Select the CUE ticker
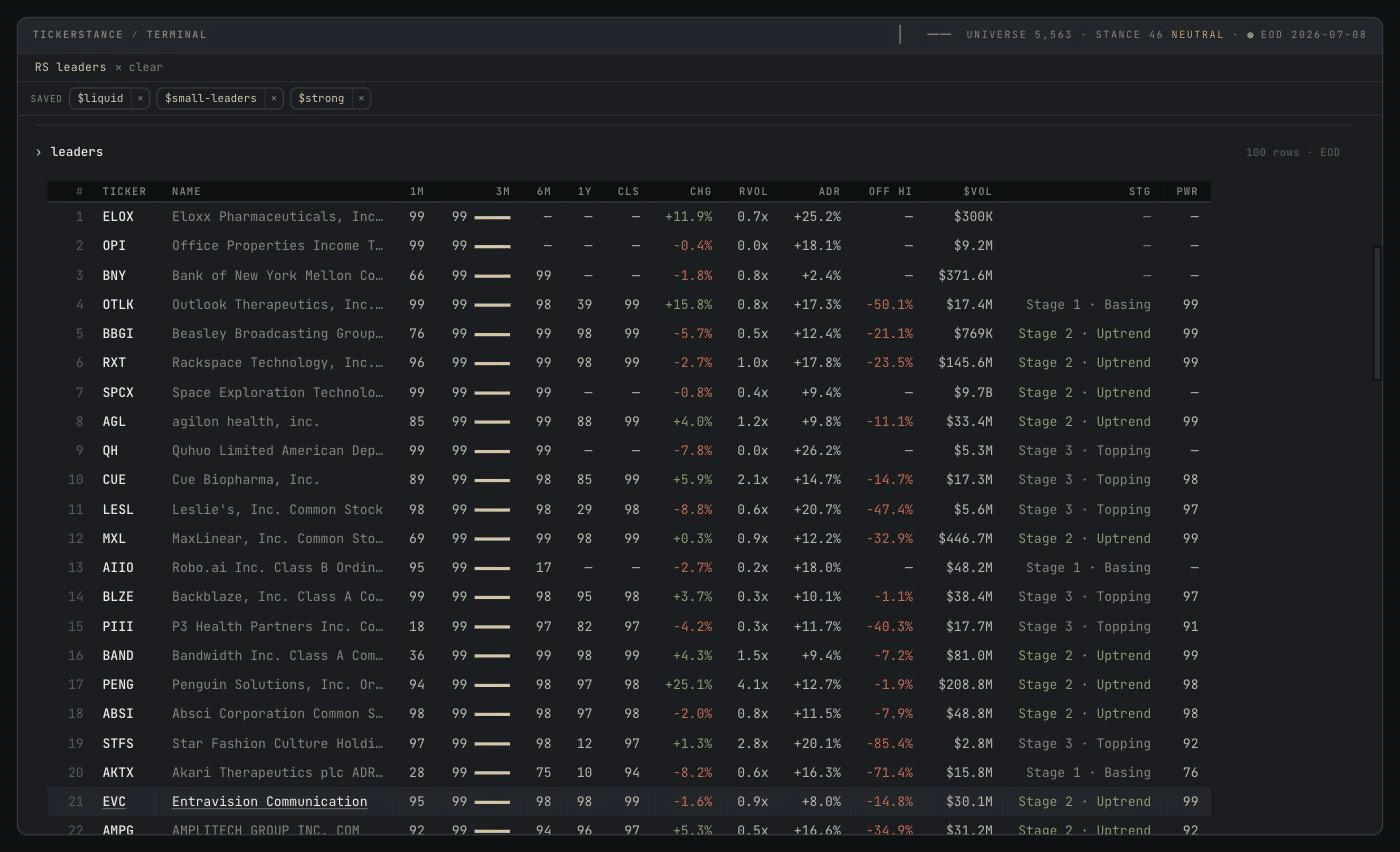The image size is (1400, 852). (x=114, y=479)
